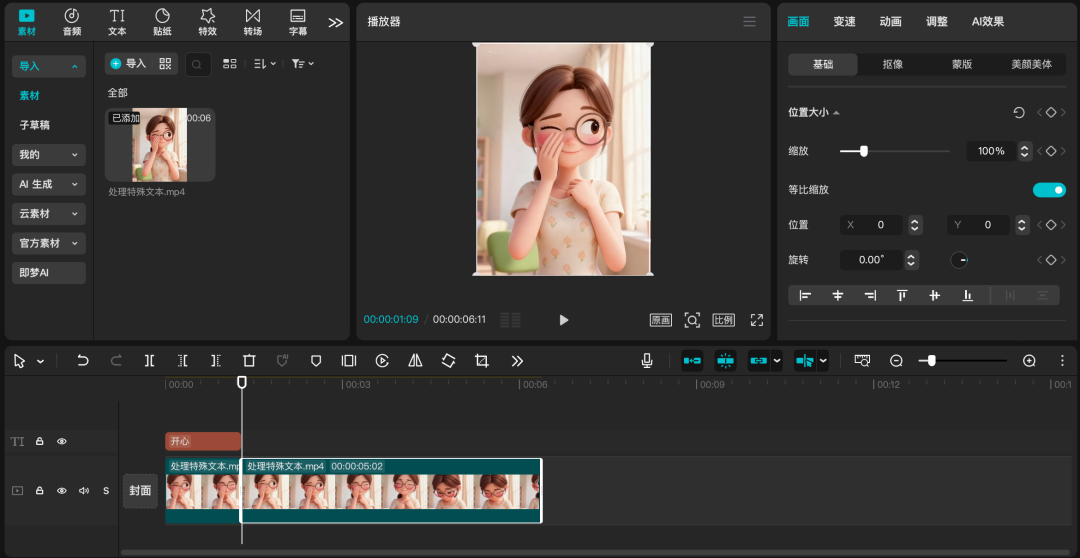Image resolution: width=1080 pixels, height=558 pixels.
Task: Switch to the 变速 tab
Action: [844, 21]
